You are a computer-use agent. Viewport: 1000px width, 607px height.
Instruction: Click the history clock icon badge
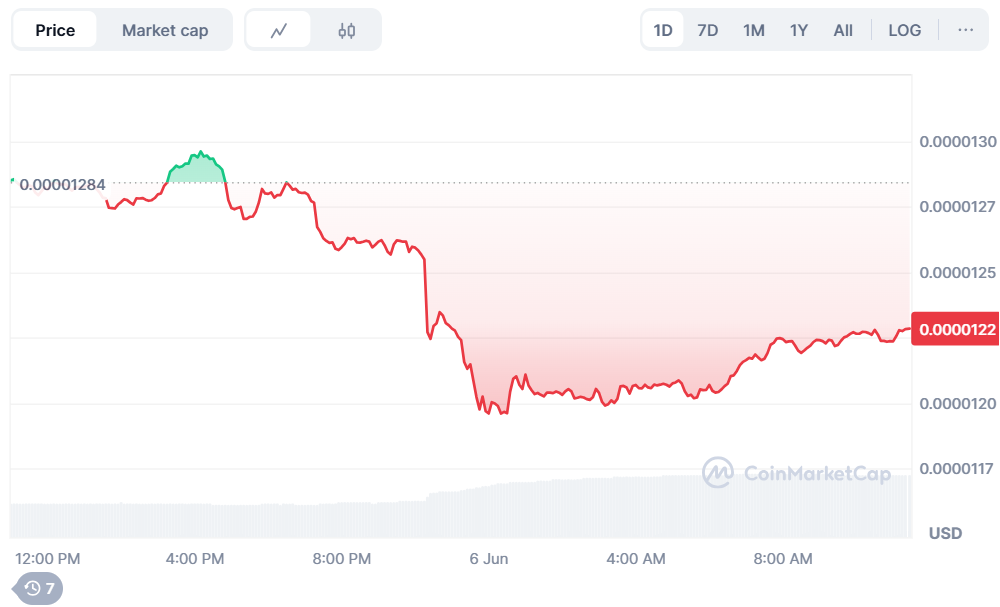pyautogui.click(x=39, y=588)
